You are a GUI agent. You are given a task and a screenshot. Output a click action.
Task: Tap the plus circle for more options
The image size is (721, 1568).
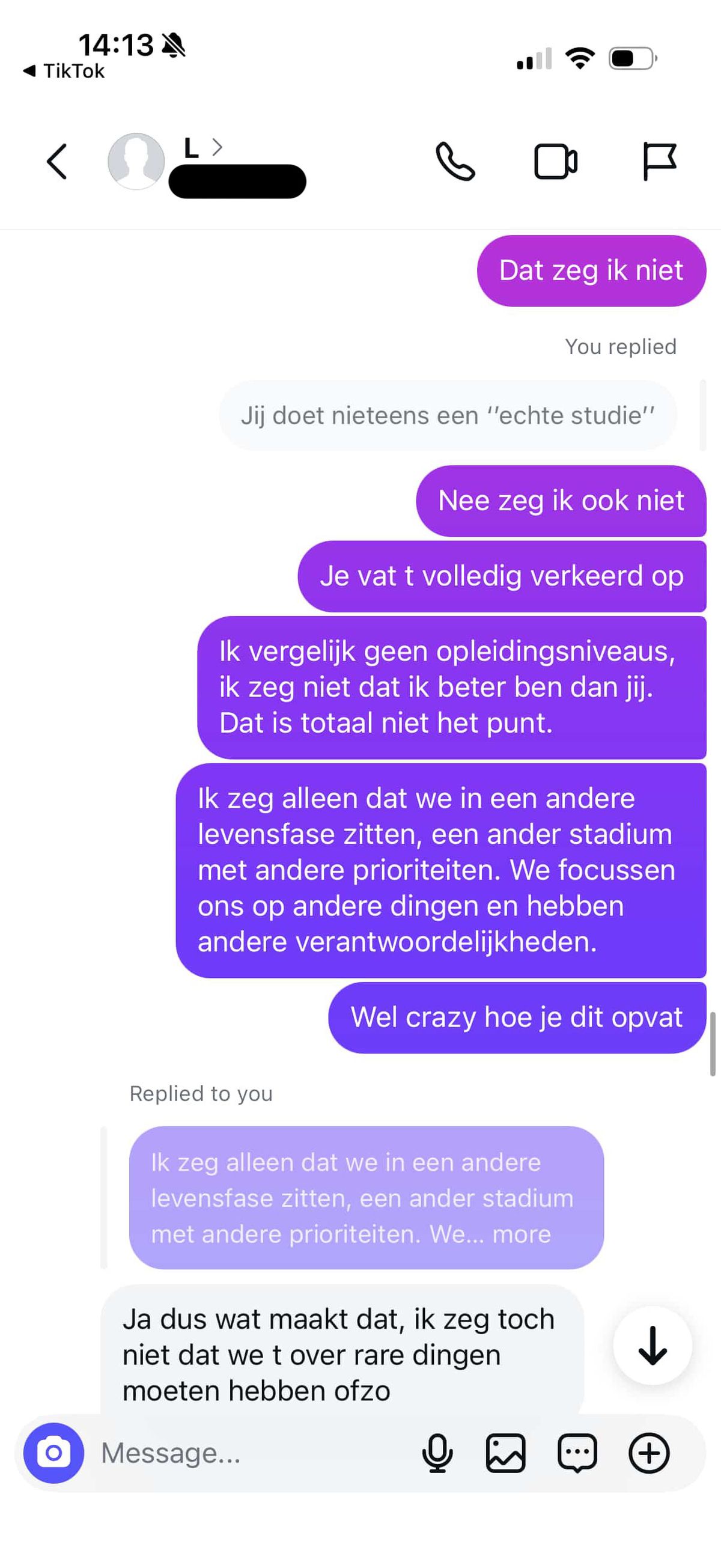point(648,1453)
